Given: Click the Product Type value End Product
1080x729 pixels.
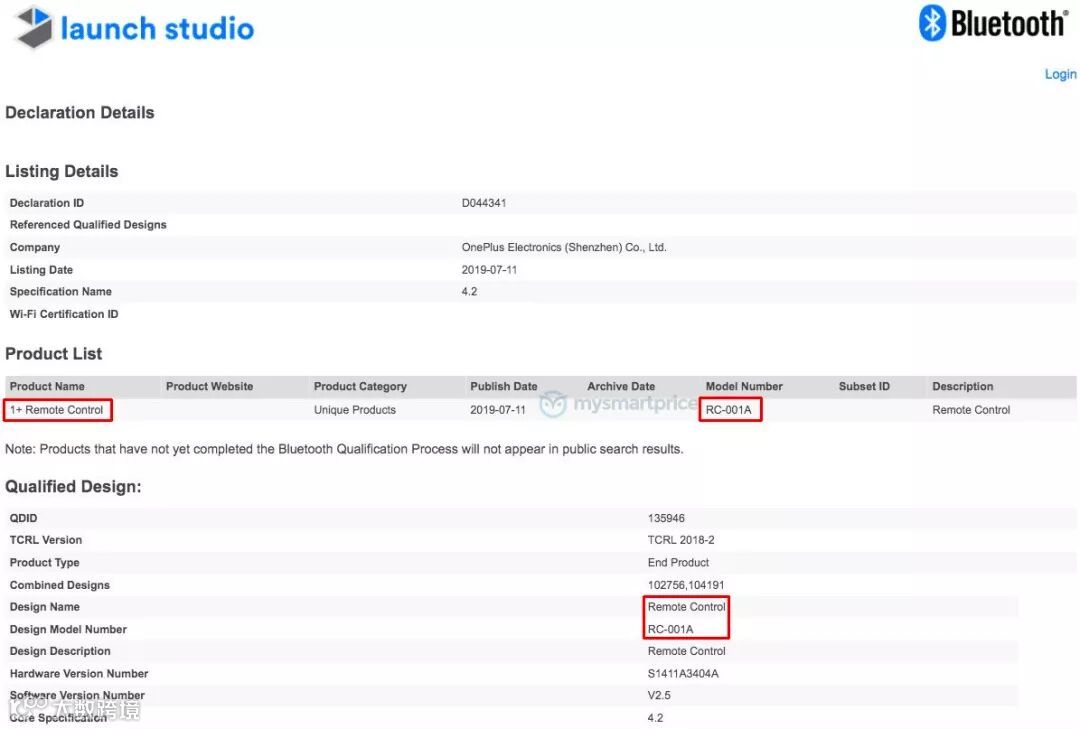Looking at the screenshot, I should pyautogui.click(x=678, y=562).
